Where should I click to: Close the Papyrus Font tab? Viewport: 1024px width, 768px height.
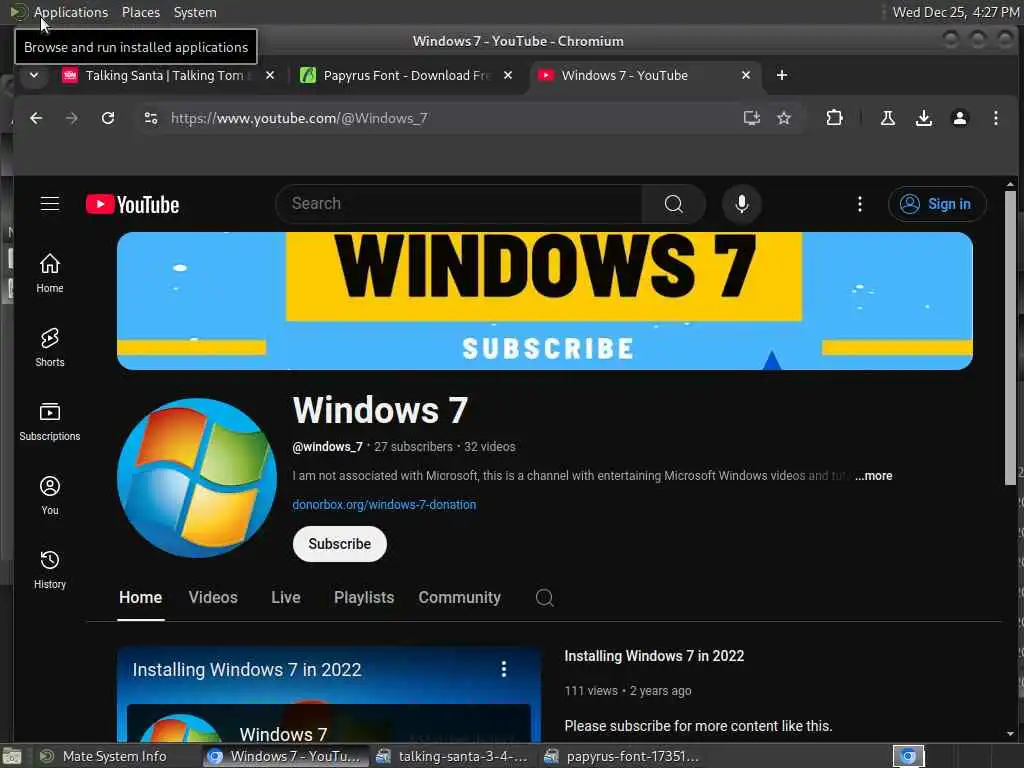click(x=507, y=75)
